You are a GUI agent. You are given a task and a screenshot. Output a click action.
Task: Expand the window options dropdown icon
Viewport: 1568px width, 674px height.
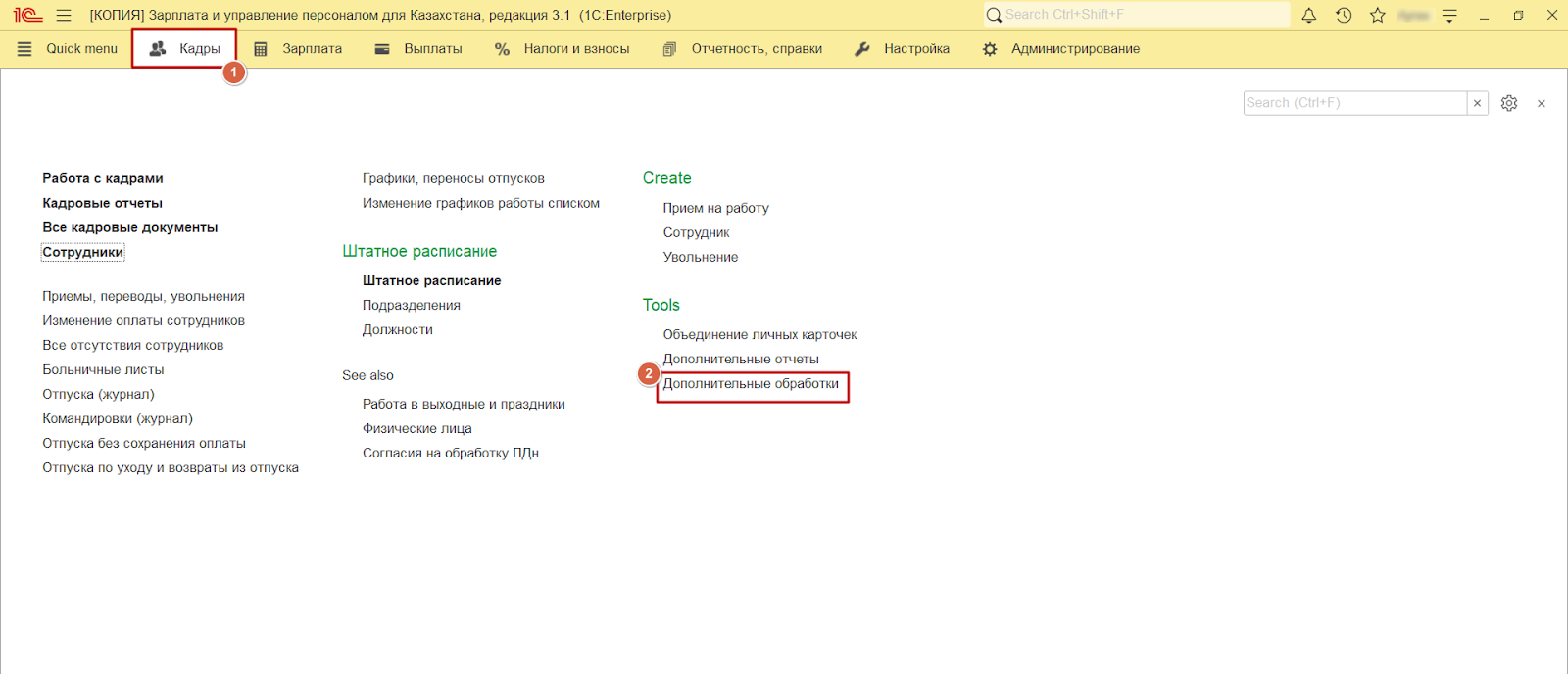[x=1449, y=15]
